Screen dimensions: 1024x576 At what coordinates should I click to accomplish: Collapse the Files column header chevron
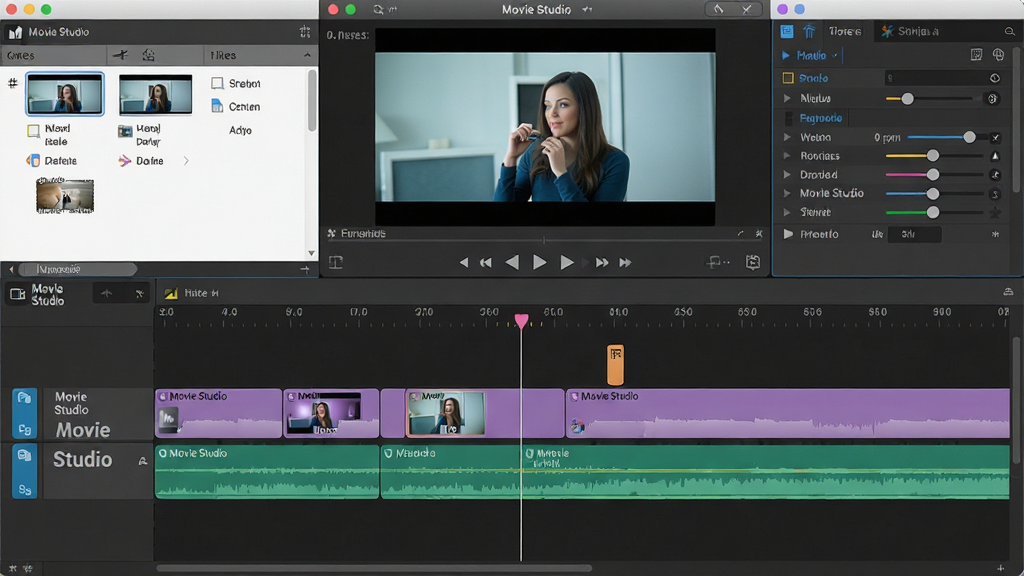(x=308, y=56)
